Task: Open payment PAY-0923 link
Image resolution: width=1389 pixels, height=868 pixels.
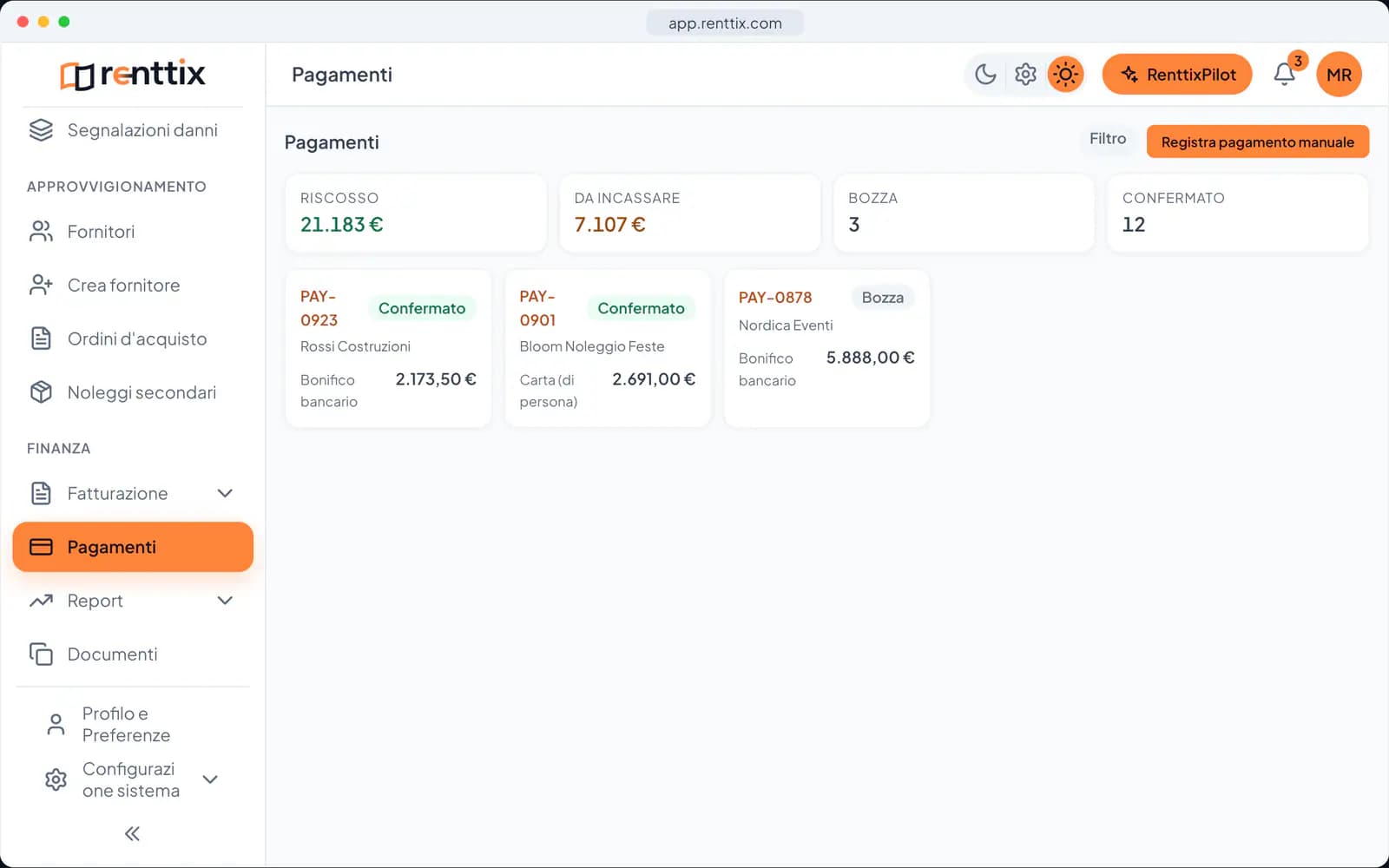Action: pyautogui.click(x=319, y=308)
